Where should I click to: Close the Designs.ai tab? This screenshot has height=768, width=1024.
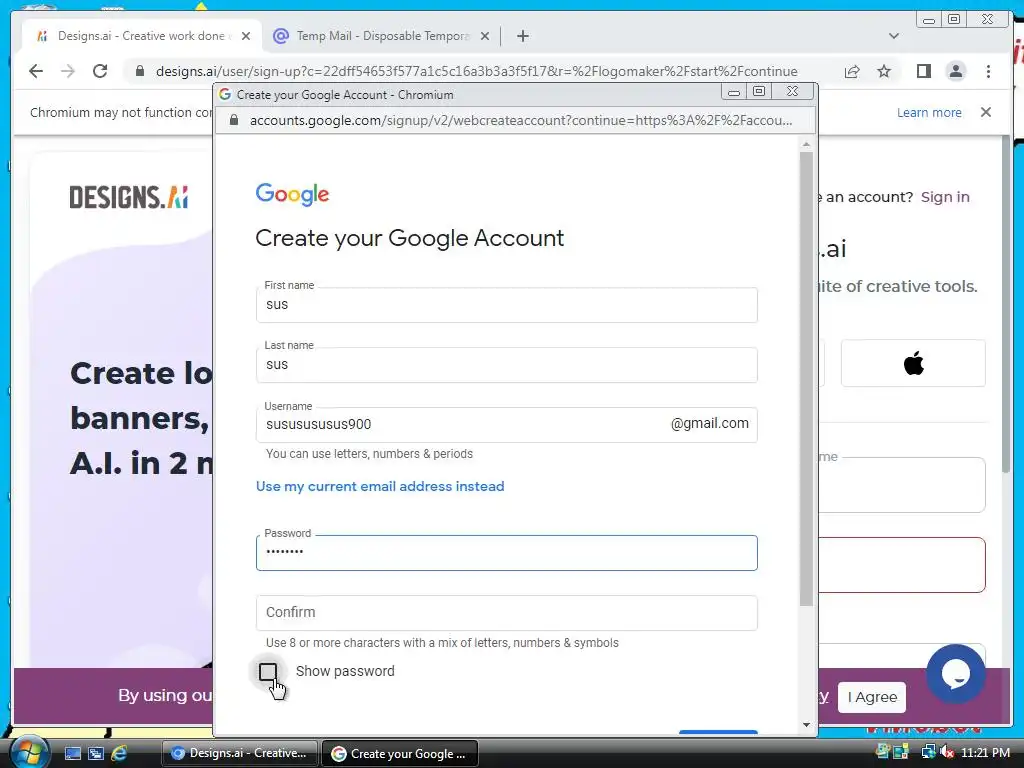pyautogui.click(x=246, y=36)
